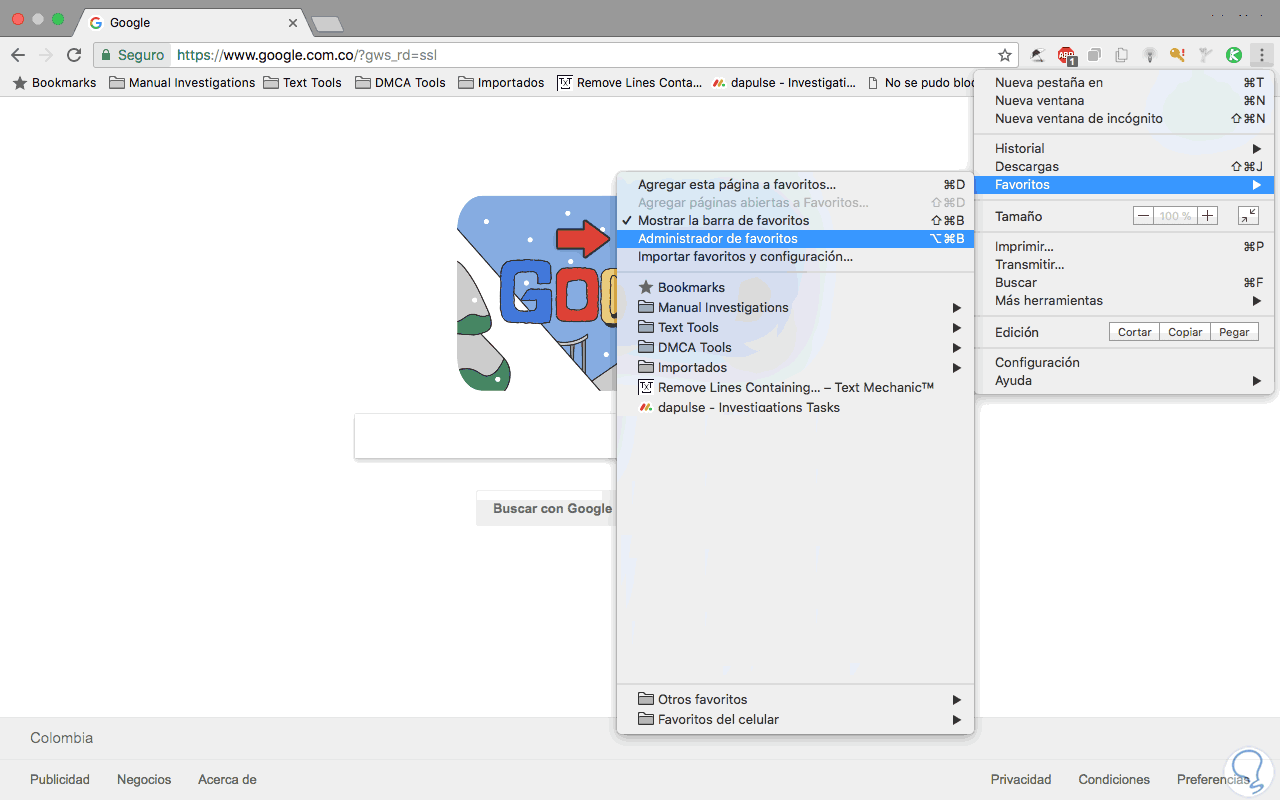This screenshot has height=800, width=1280.
Task: Select Nueva ventana de incógnito
Action: [1125, 118]
